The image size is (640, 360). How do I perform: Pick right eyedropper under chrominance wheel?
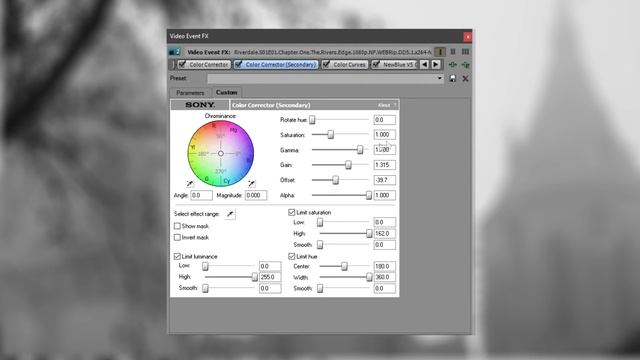pos(251,183)
